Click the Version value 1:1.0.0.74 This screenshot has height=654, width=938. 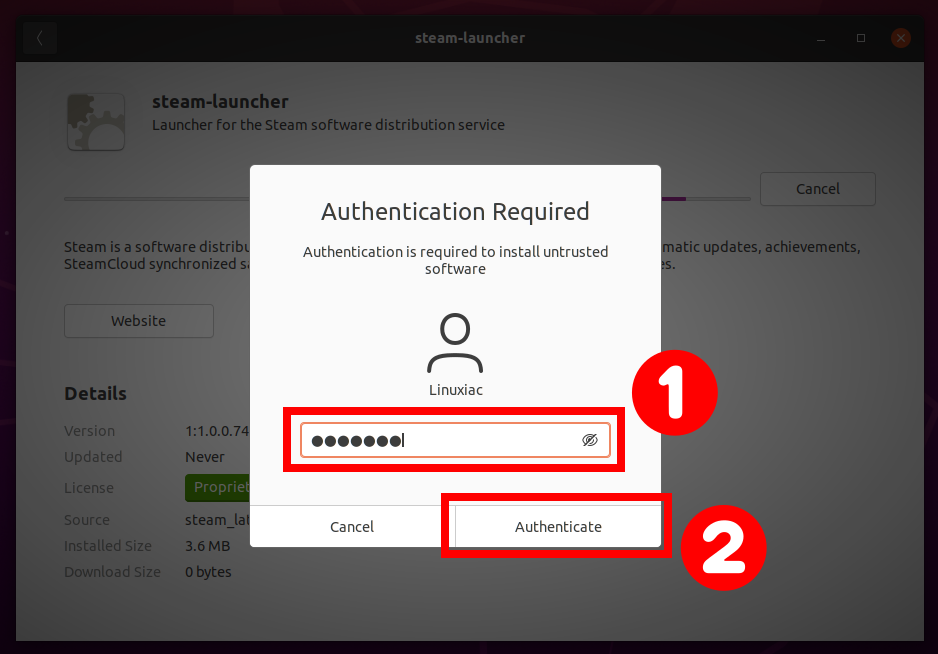pos(215,431)
